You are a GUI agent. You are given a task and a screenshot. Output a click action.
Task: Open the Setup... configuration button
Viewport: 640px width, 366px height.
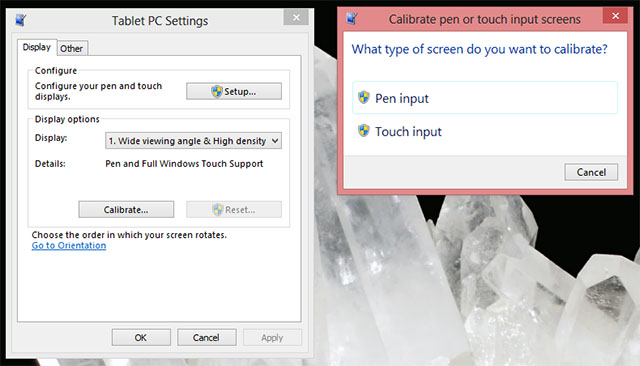tap(234, 91)
